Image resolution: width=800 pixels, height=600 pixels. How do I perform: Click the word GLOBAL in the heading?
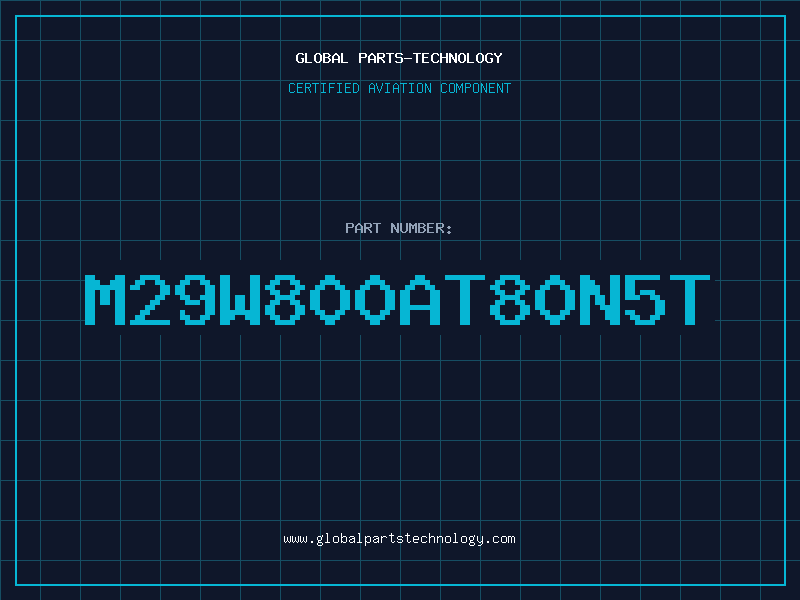(321, 58)
